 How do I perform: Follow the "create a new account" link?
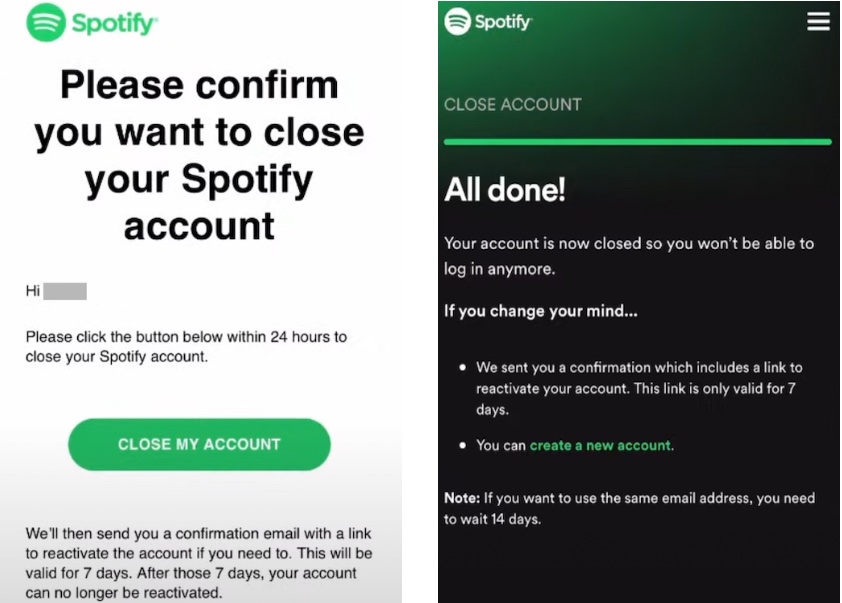[x=601, y=445]
